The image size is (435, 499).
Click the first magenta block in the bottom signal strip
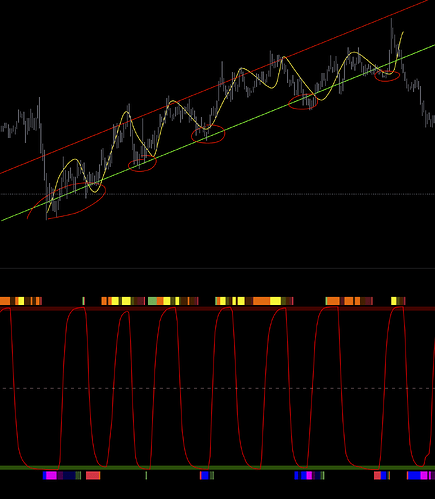tap(51, 475)
